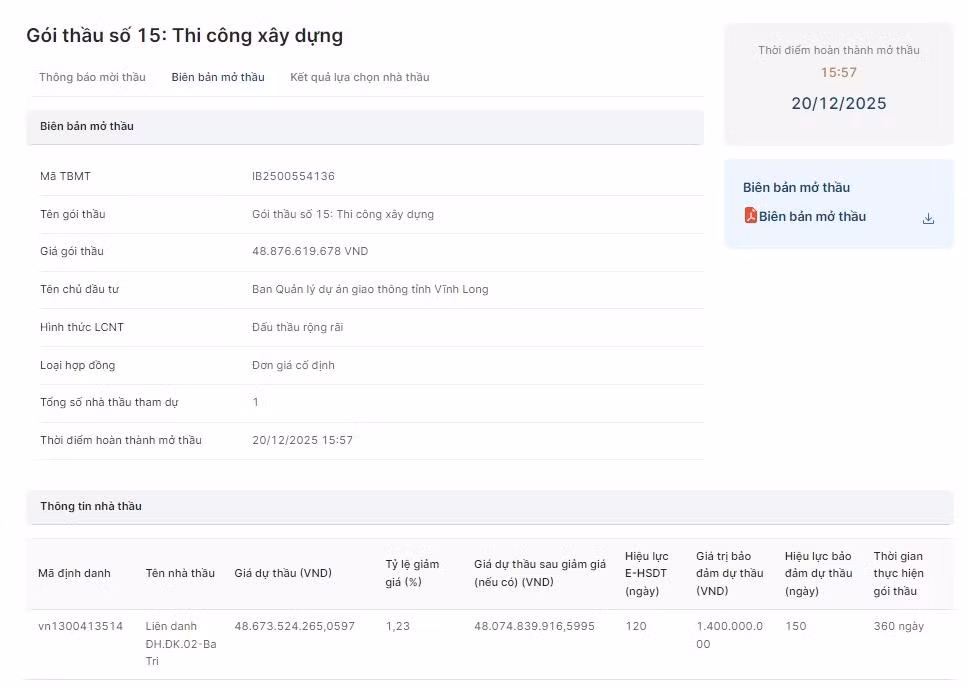
Task: Click the page title Gói thầu số 15
Action: click(184, 36)
